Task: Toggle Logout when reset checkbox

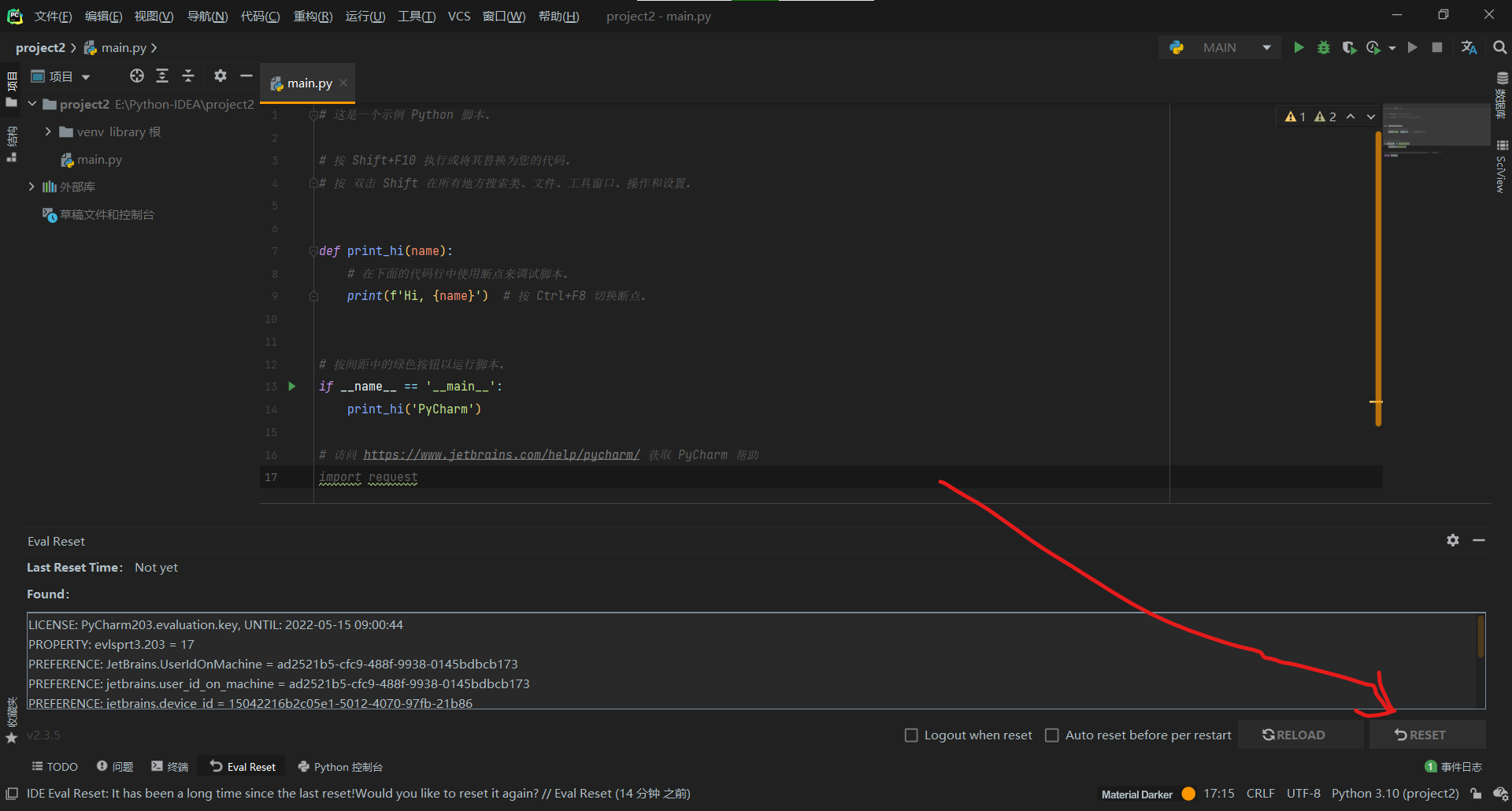Action: click(x=911, y=735)
